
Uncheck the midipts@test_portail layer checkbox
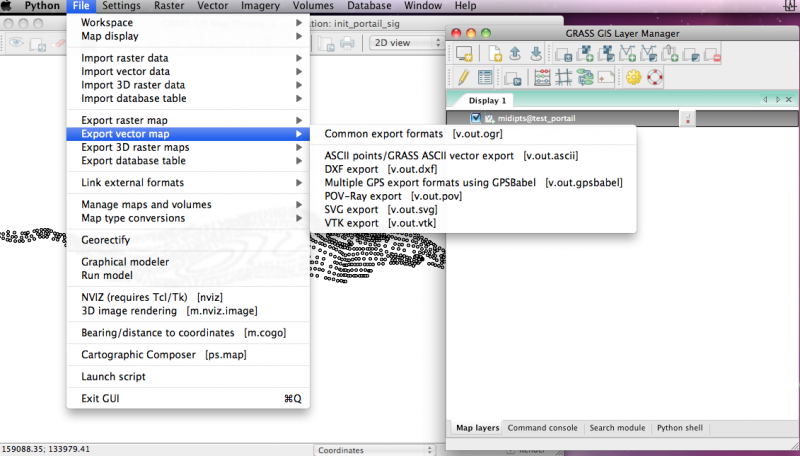(476, 118)
